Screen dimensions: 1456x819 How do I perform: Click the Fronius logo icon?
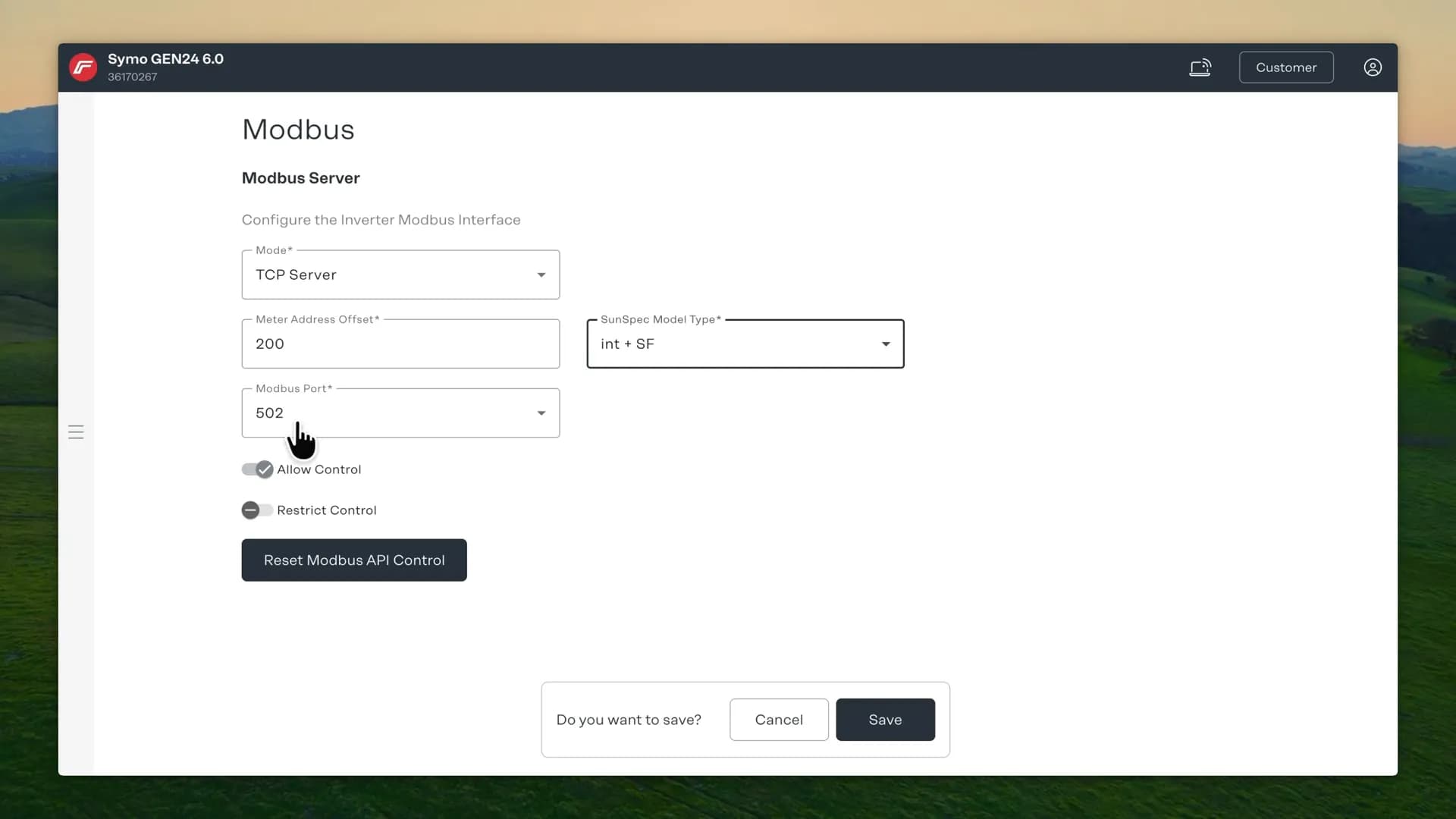83,67
